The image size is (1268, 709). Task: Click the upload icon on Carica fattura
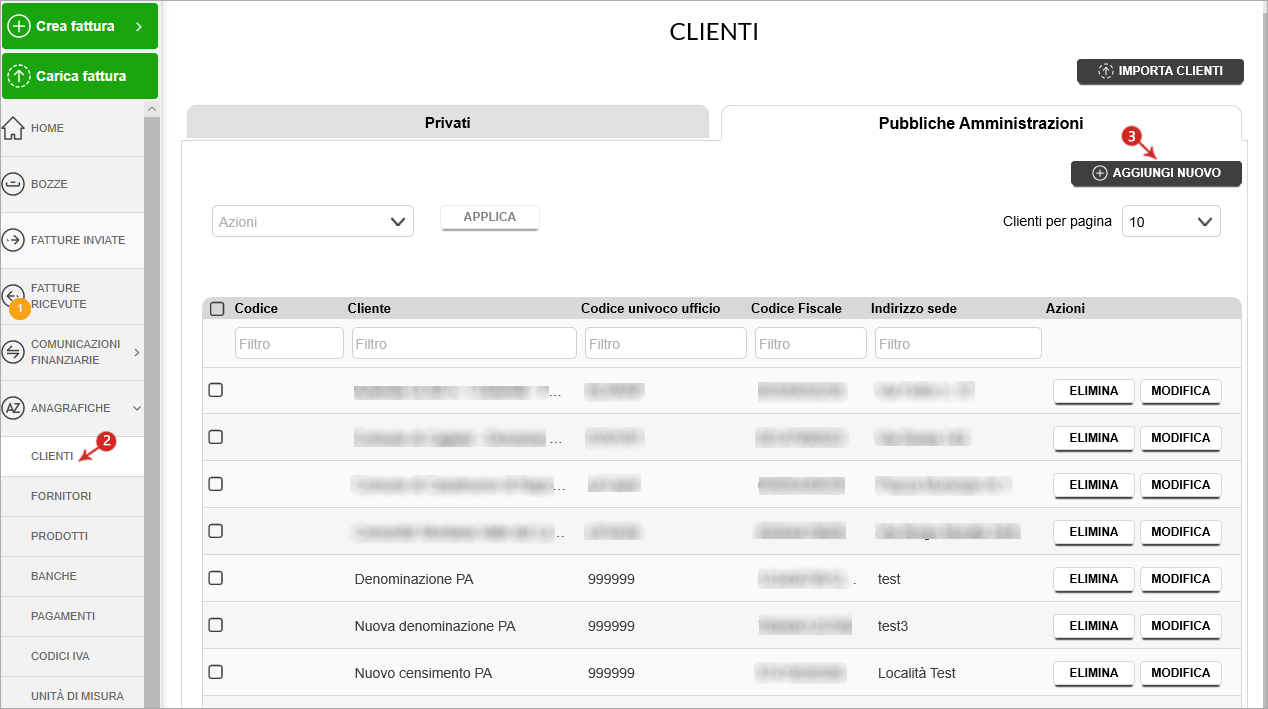coord(18,76)
